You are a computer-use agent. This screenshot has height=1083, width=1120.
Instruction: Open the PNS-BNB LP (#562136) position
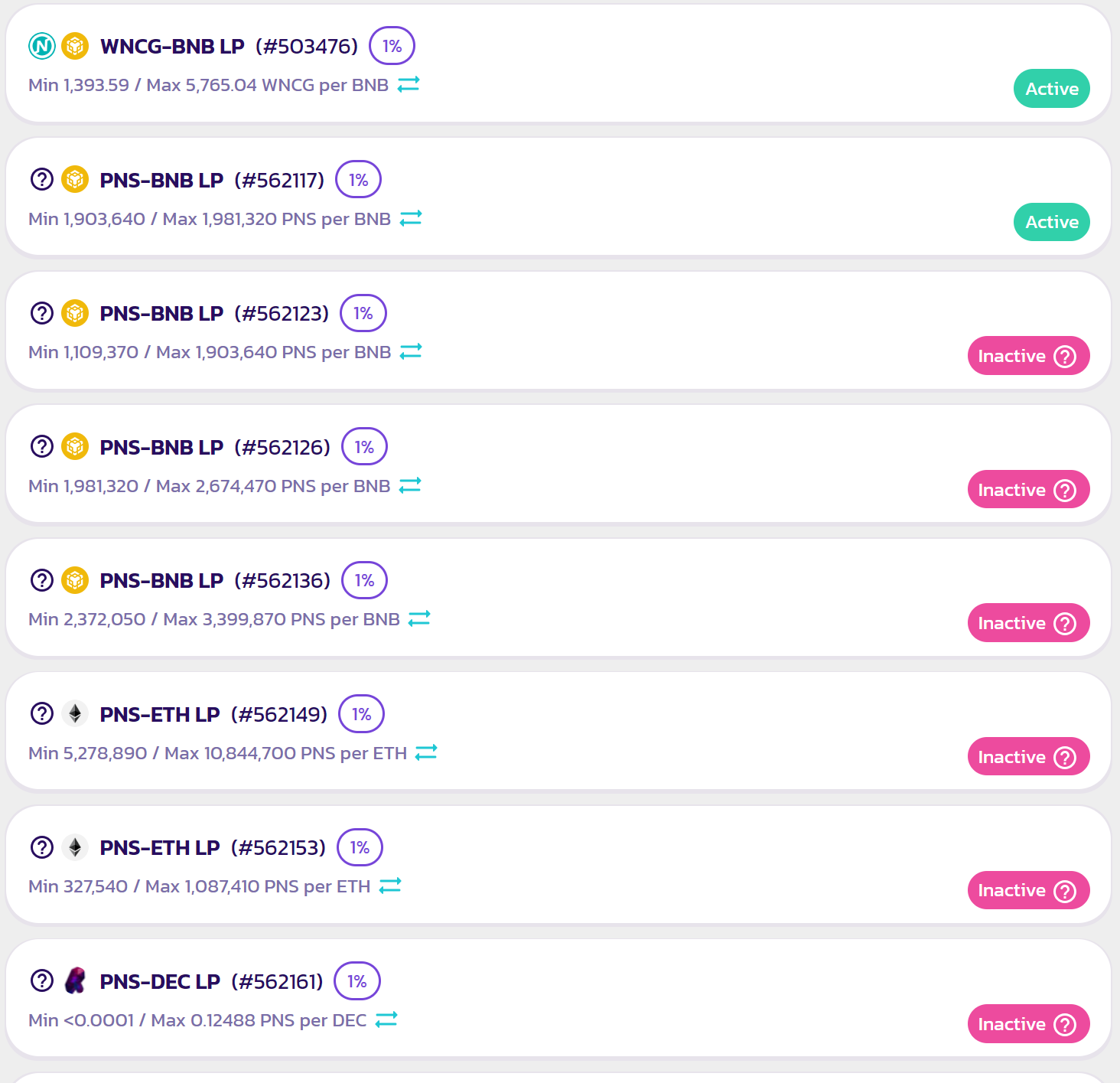click(x=215, y=581)
